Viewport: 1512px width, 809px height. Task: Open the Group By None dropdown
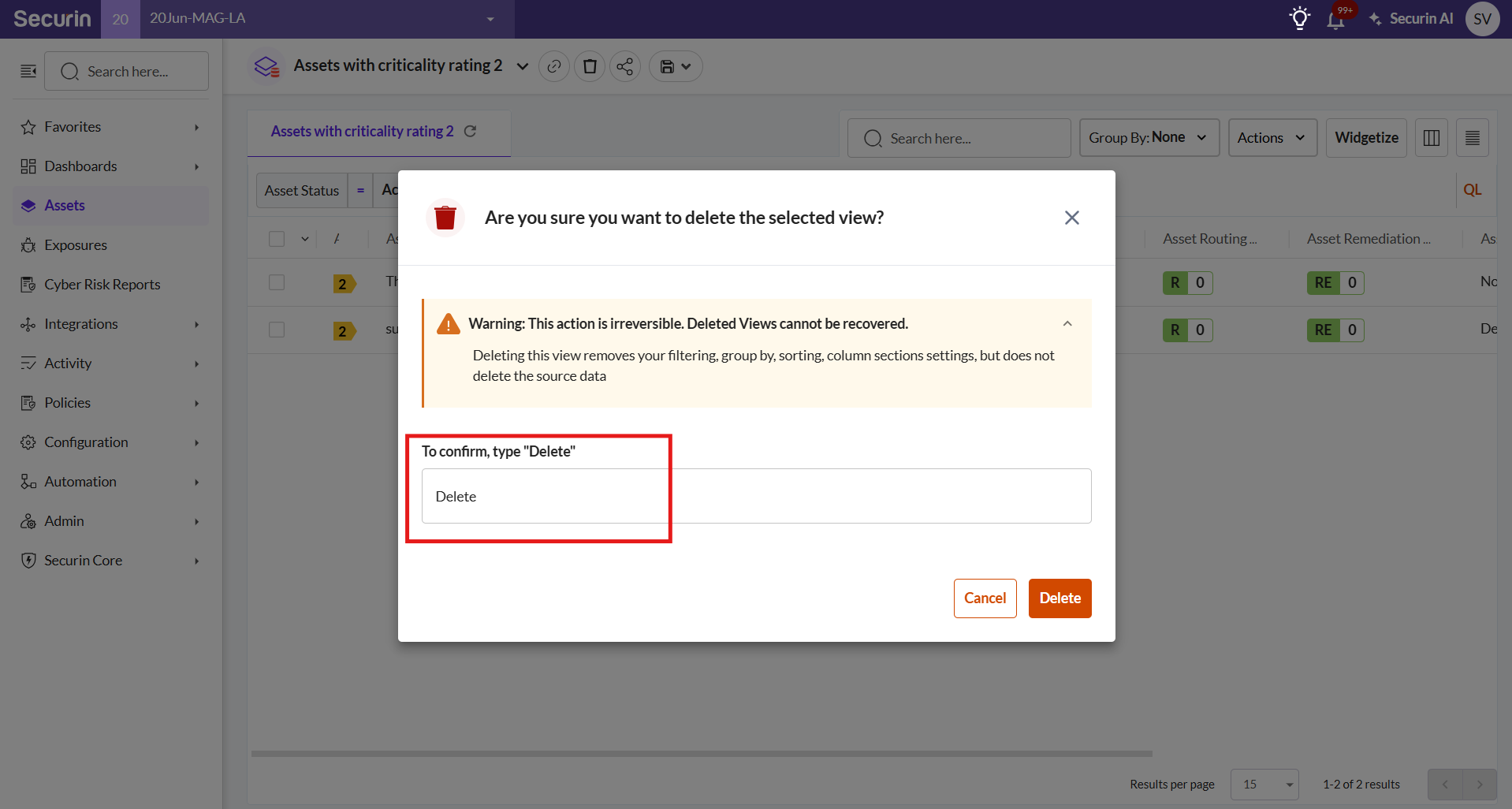tap(1149, 138)
